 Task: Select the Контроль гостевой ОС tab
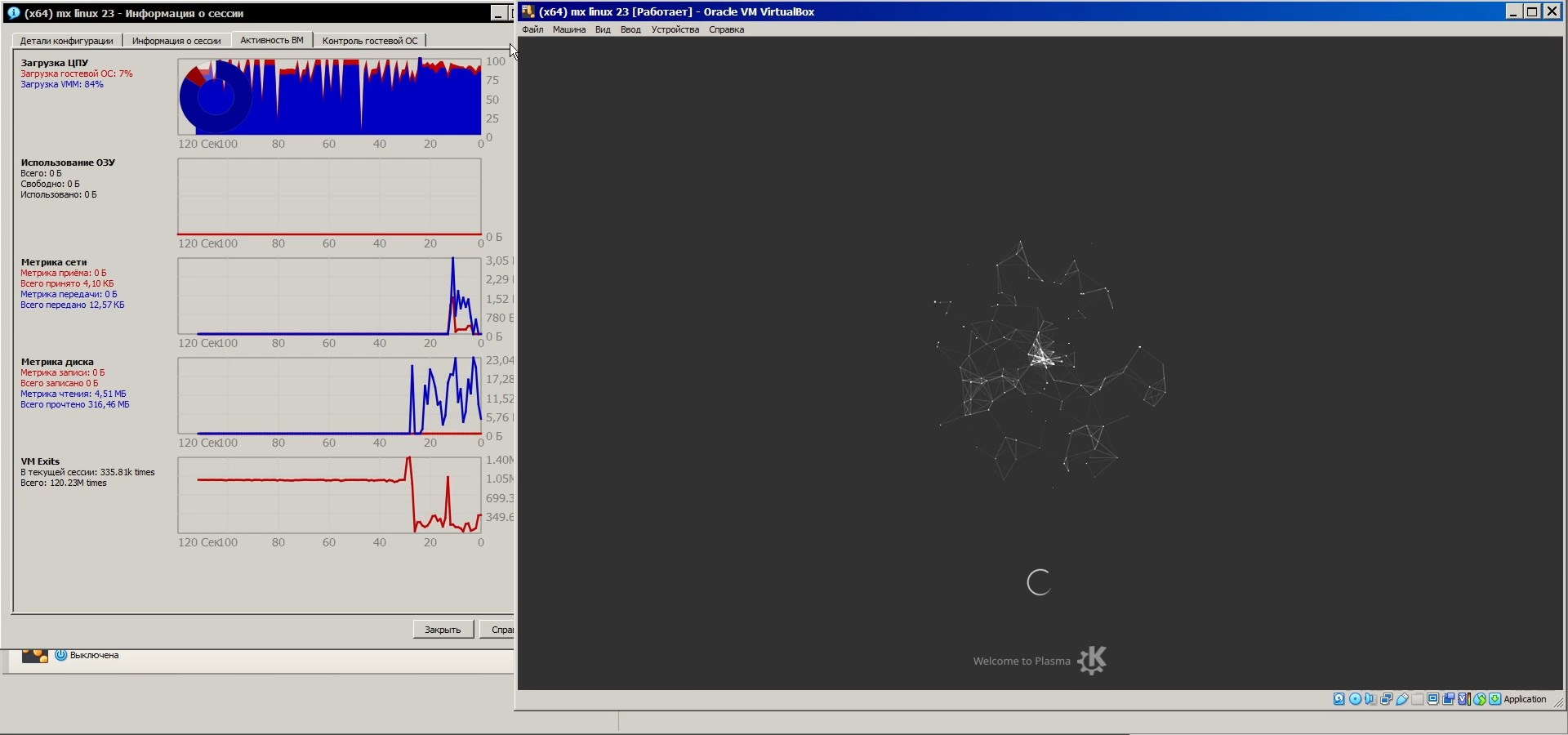pos(369,41)
